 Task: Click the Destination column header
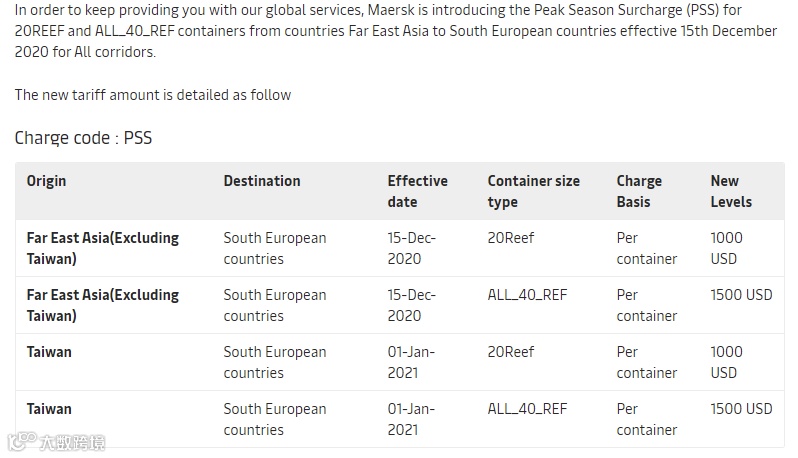coord(262,181)
